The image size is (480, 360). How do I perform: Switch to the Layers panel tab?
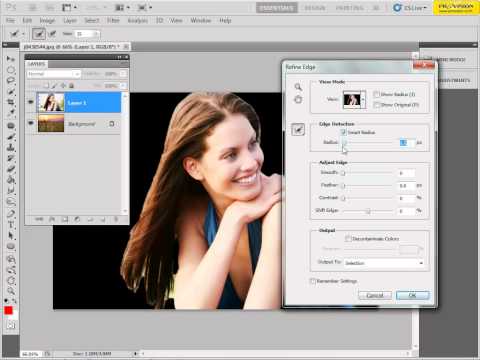pyautogui.click(x=36, y=64)
